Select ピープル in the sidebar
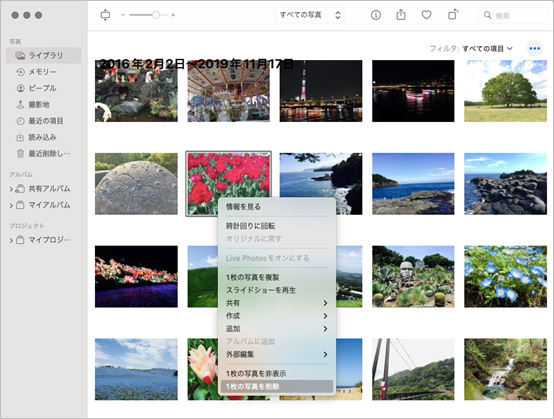This screenshot has width=554, height=419. (43, 88)
